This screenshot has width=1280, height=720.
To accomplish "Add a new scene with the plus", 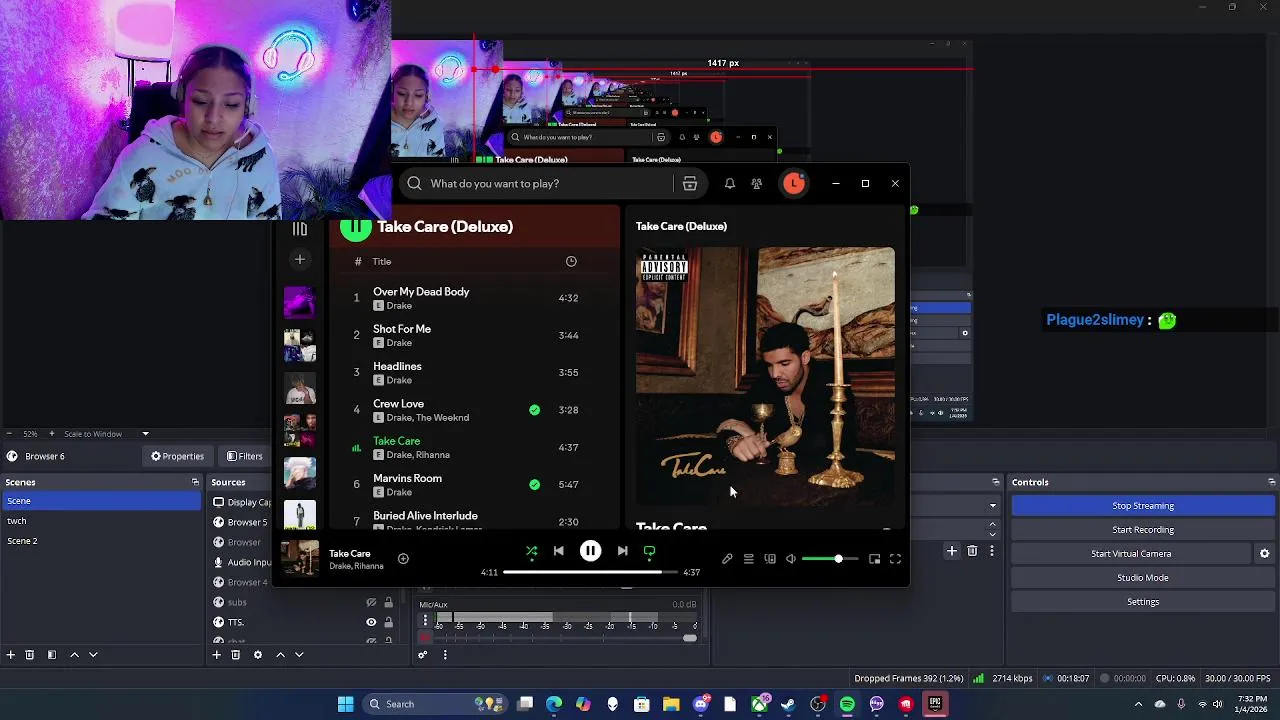I will (x=11, y=655).
